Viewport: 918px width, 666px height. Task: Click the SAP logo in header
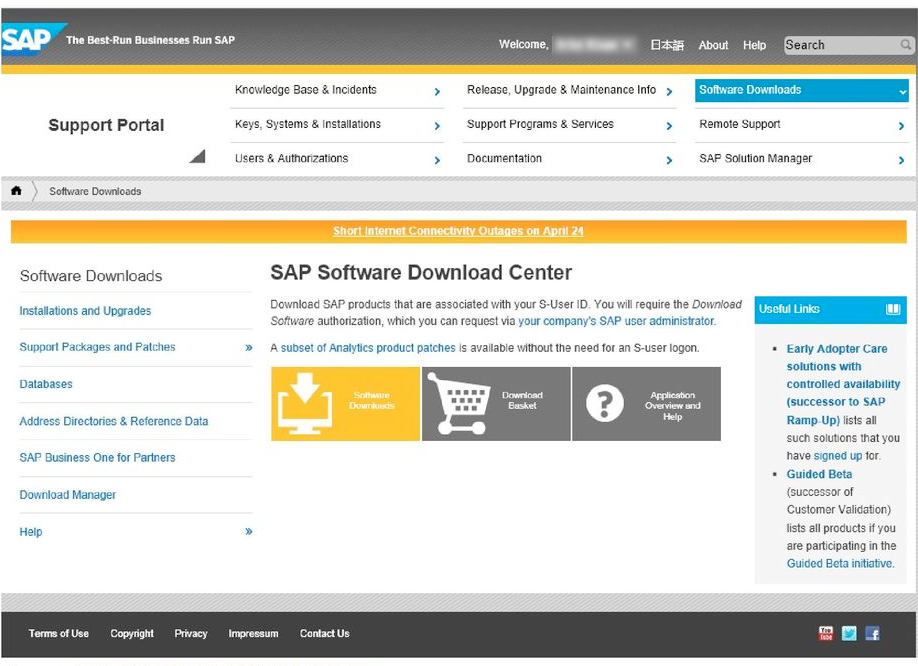30,39
